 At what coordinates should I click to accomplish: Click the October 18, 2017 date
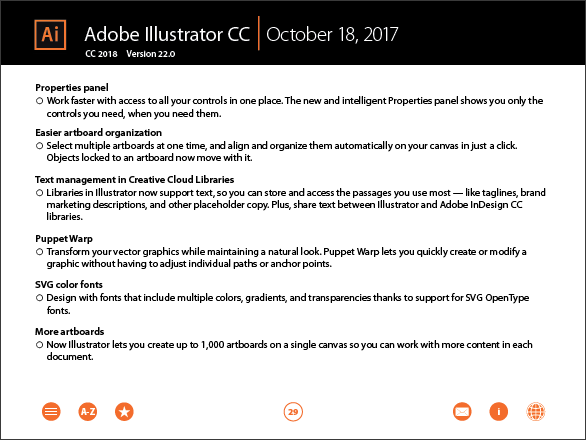pyautogui.click(x=332, y=35)
